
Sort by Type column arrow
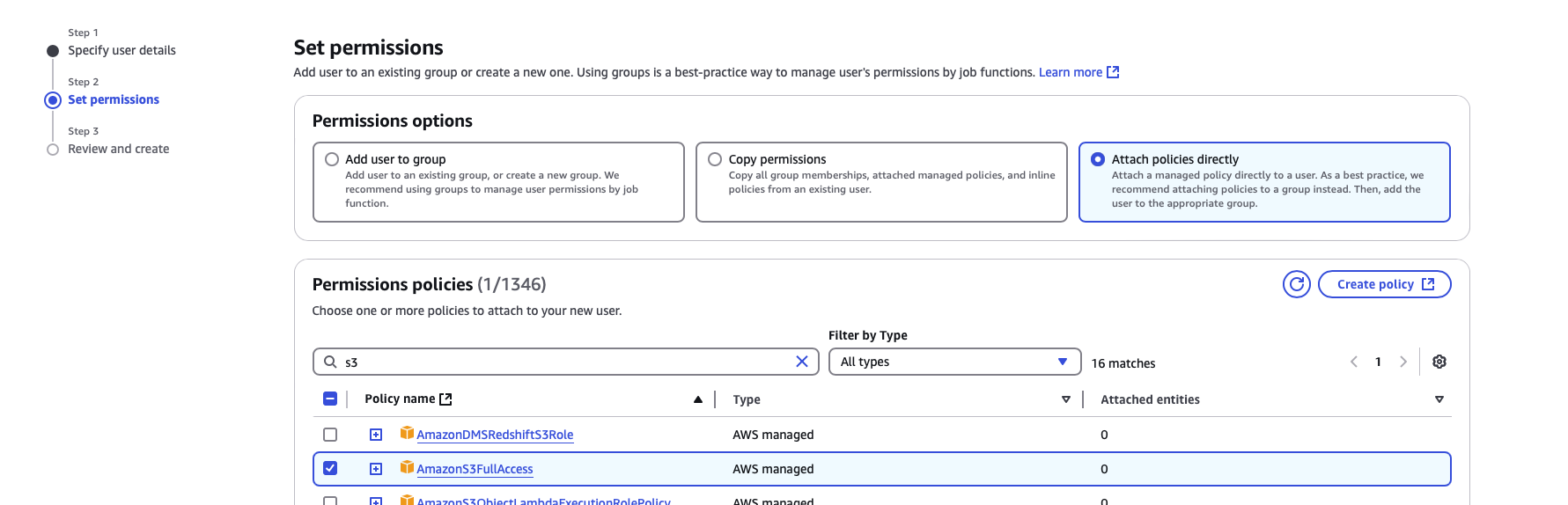1066,399
